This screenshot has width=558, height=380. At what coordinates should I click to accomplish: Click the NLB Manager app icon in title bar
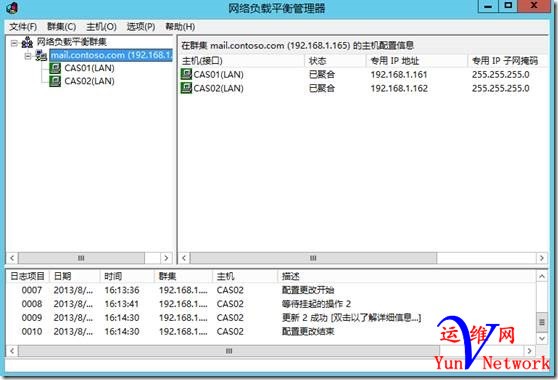(x=12, y=8)
